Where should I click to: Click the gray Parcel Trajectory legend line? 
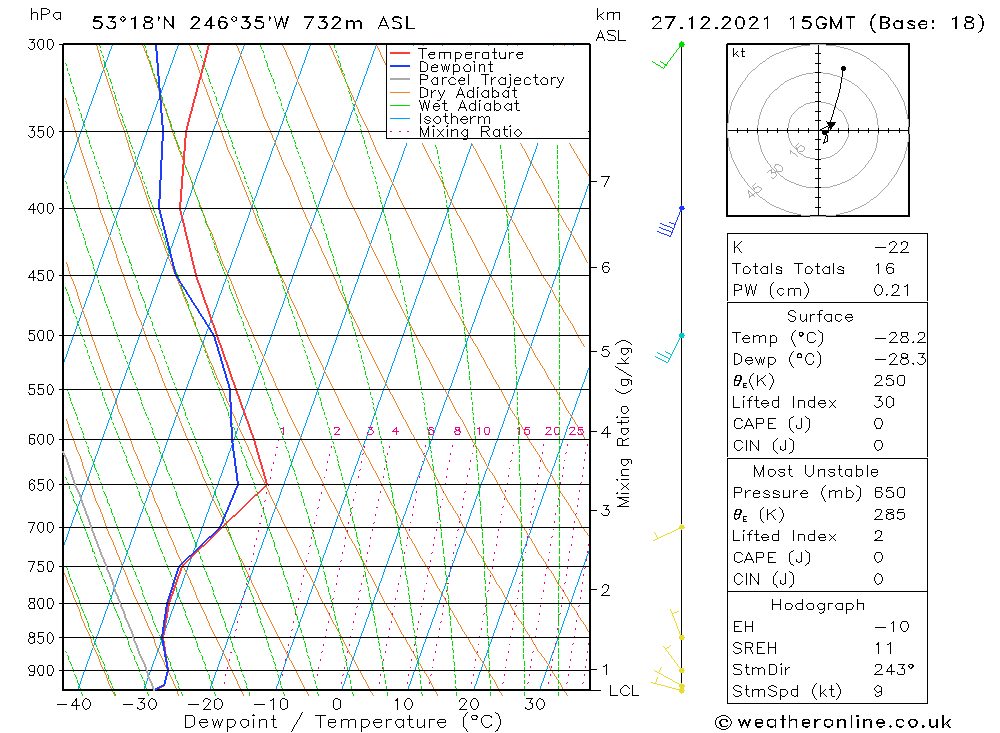click(399, 80)
